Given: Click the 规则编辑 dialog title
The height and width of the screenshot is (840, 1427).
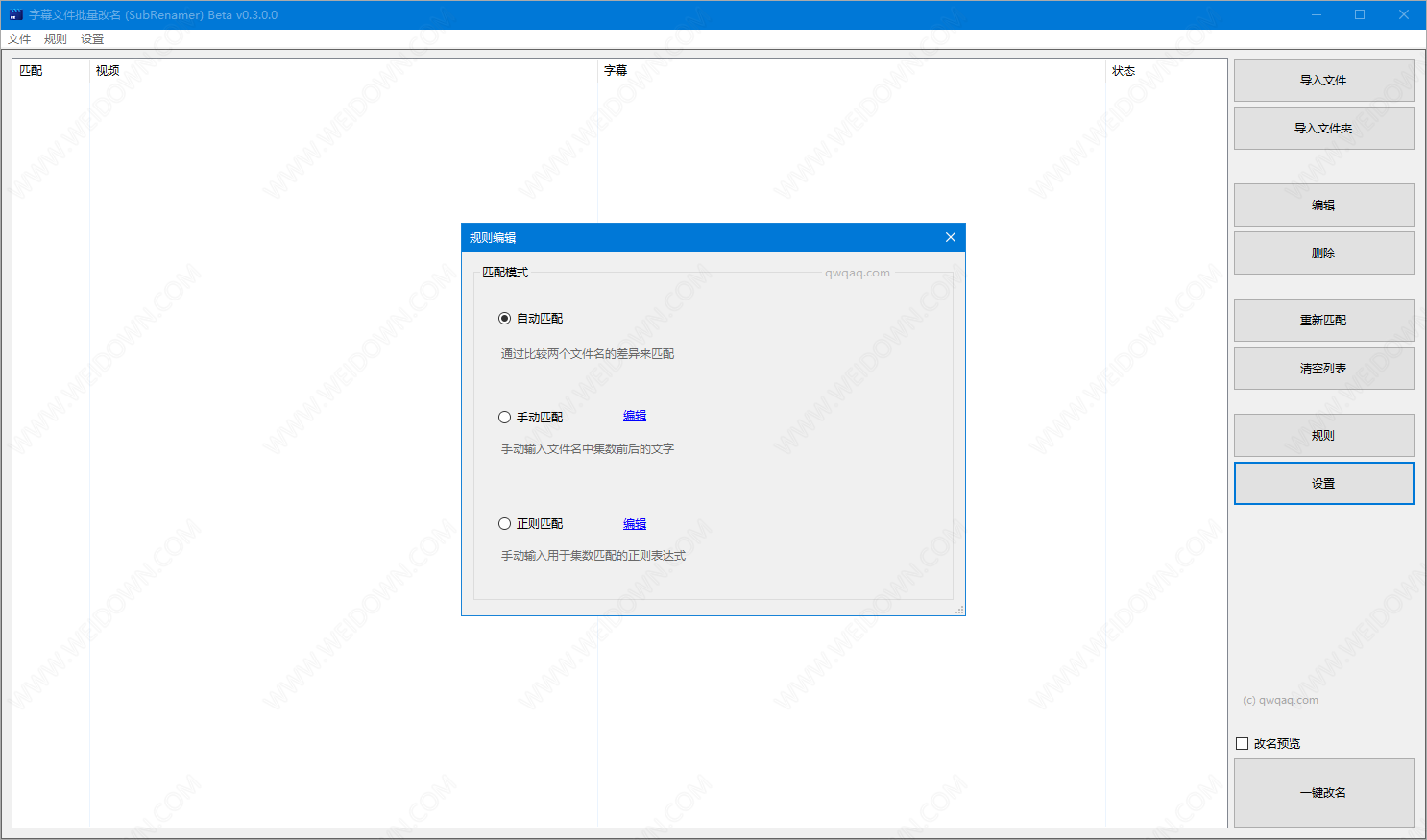Looking at the screenshot, I should coord(493,237).
